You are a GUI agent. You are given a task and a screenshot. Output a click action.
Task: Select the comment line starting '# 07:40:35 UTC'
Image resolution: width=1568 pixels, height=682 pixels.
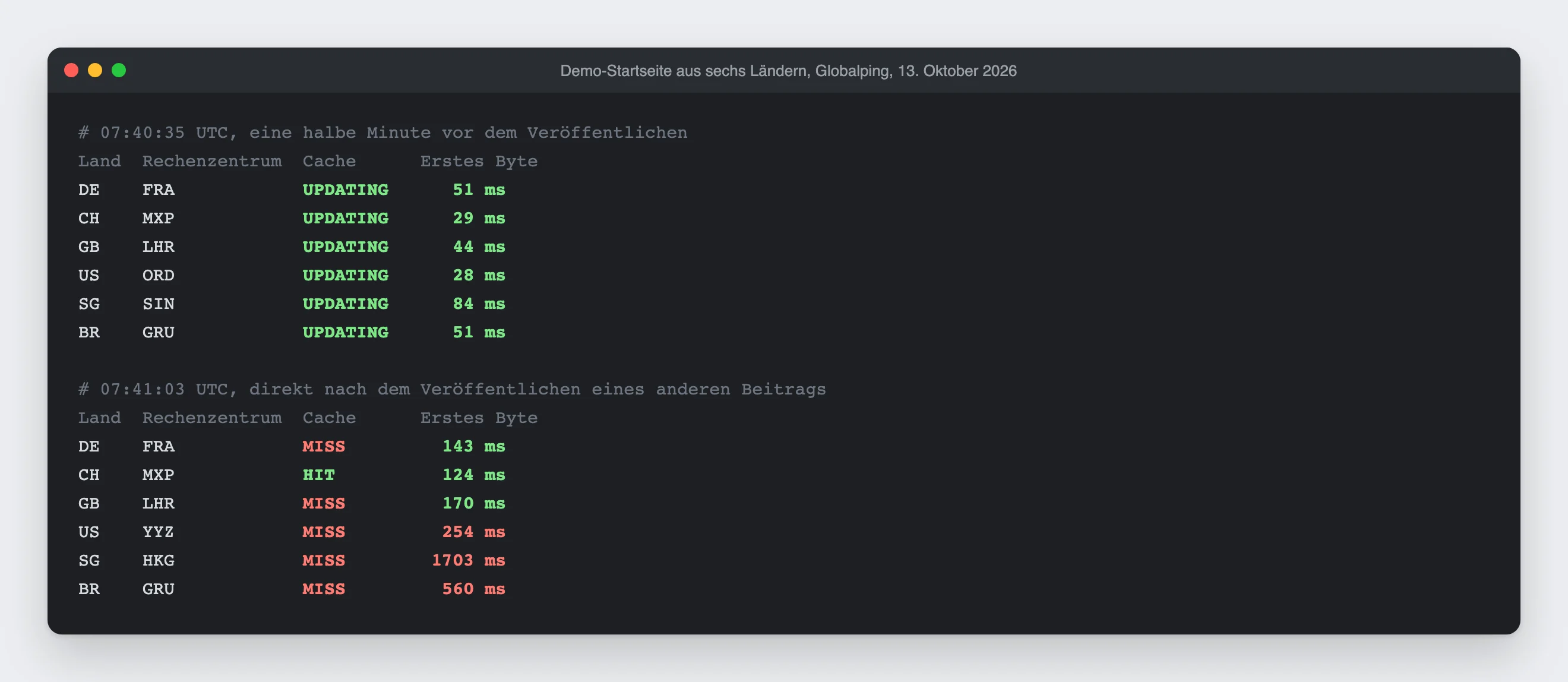(x=383, y=132)
